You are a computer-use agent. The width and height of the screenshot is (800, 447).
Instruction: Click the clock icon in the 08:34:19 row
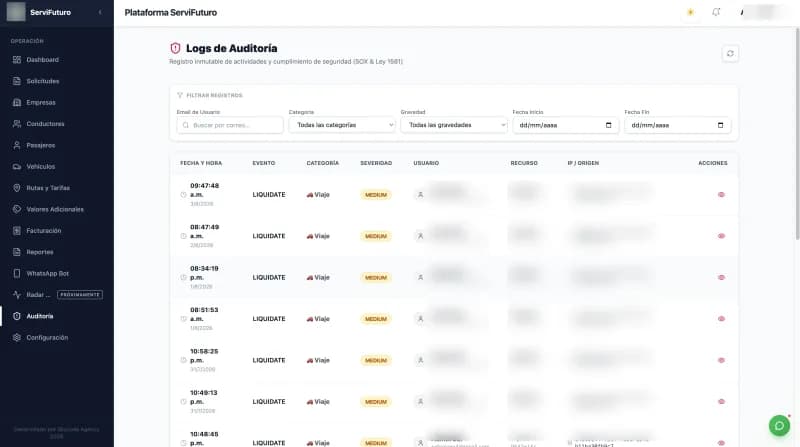point(183,278)
